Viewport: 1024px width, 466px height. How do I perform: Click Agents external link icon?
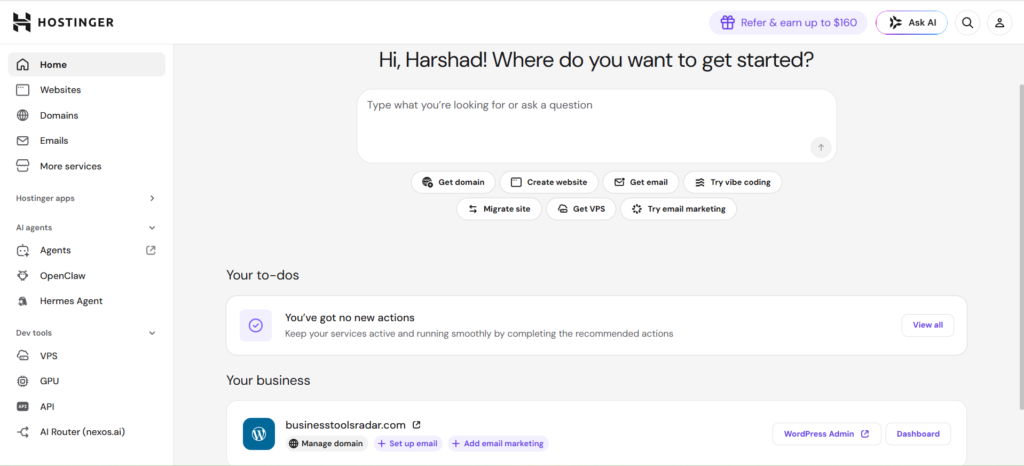coord(151,250)
